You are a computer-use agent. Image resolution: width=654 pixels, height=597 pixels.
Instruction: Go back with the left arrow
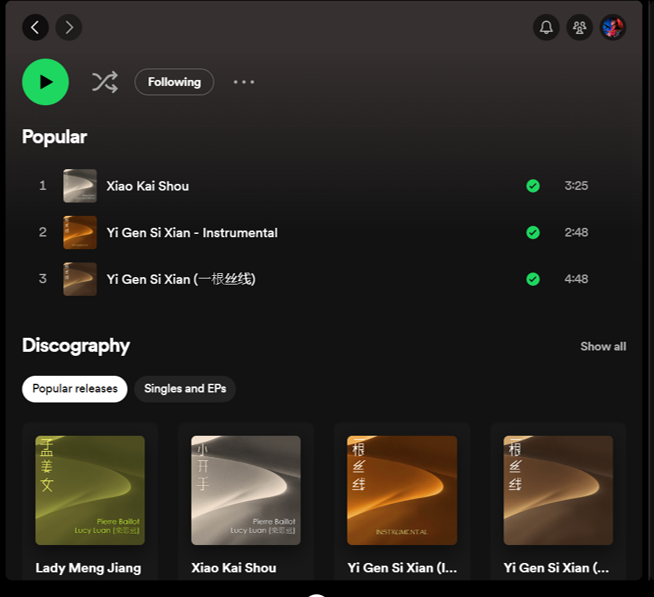[x=35, y=28]
